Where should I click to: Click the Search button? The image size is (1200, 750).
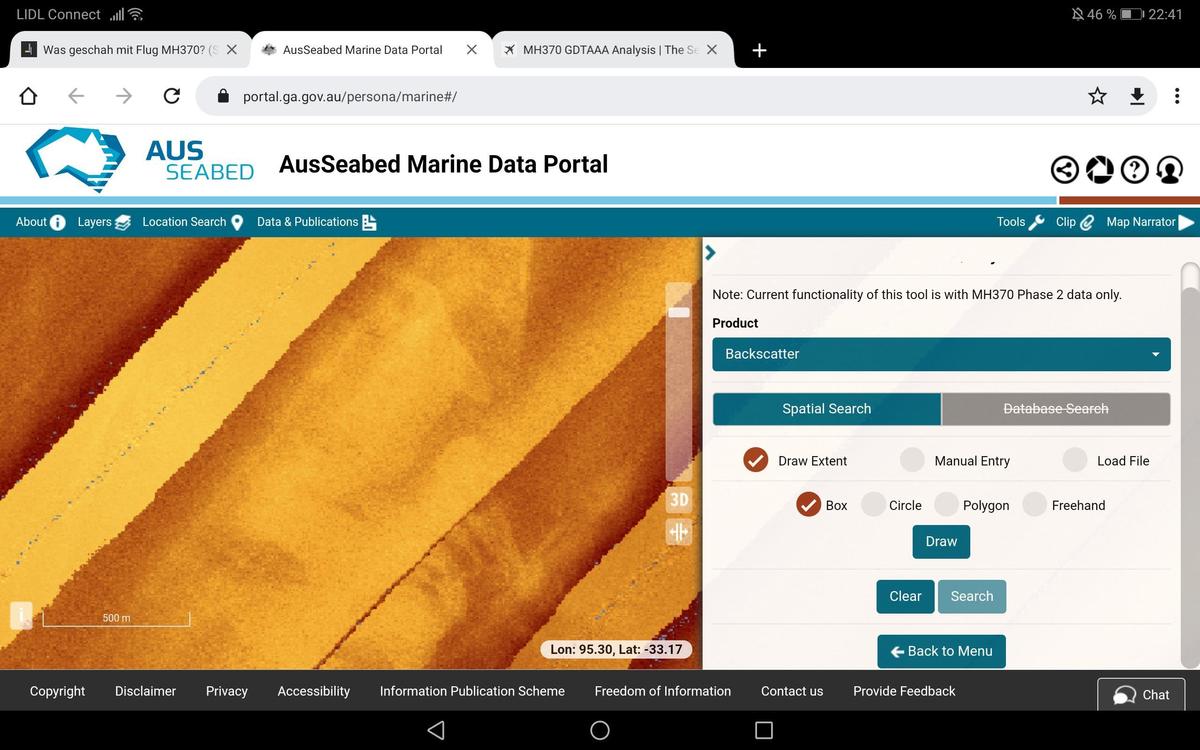tap(972, 596)
